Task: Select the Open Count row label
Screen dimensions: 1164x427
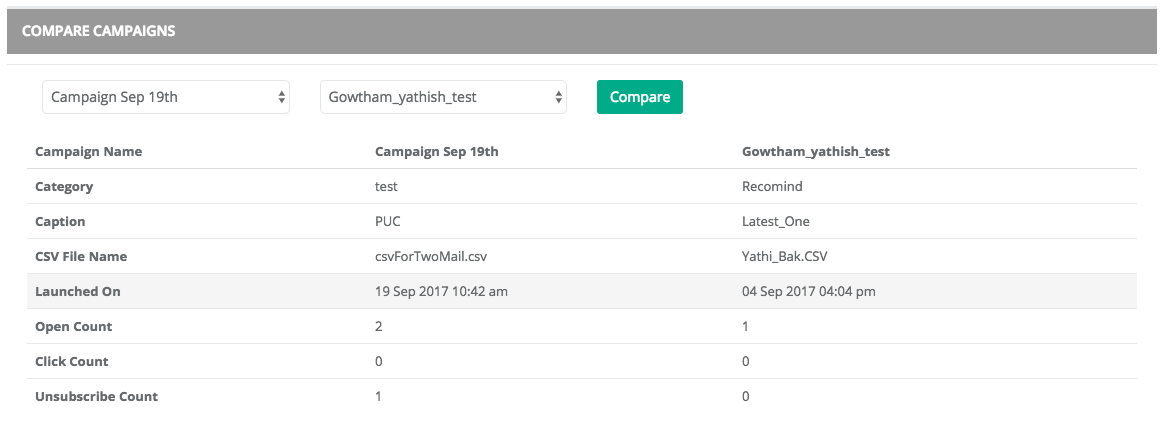Action: coord(74,327)
